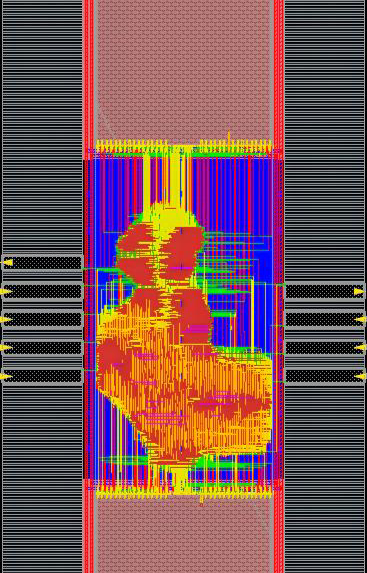Image resolution: width=367 pixels, height=573 pixels.
Task: Click the brown filler region above the core
Action: click(184, 69)
